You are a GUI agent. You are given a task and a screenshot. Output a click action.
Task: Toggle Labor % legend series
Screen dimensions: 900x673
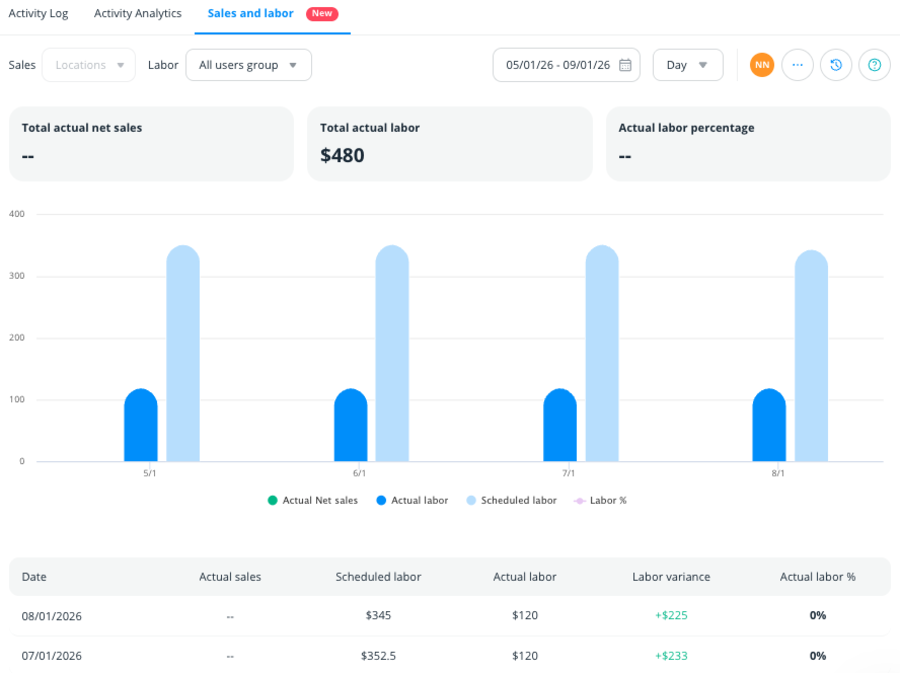(x=600, y=500)
